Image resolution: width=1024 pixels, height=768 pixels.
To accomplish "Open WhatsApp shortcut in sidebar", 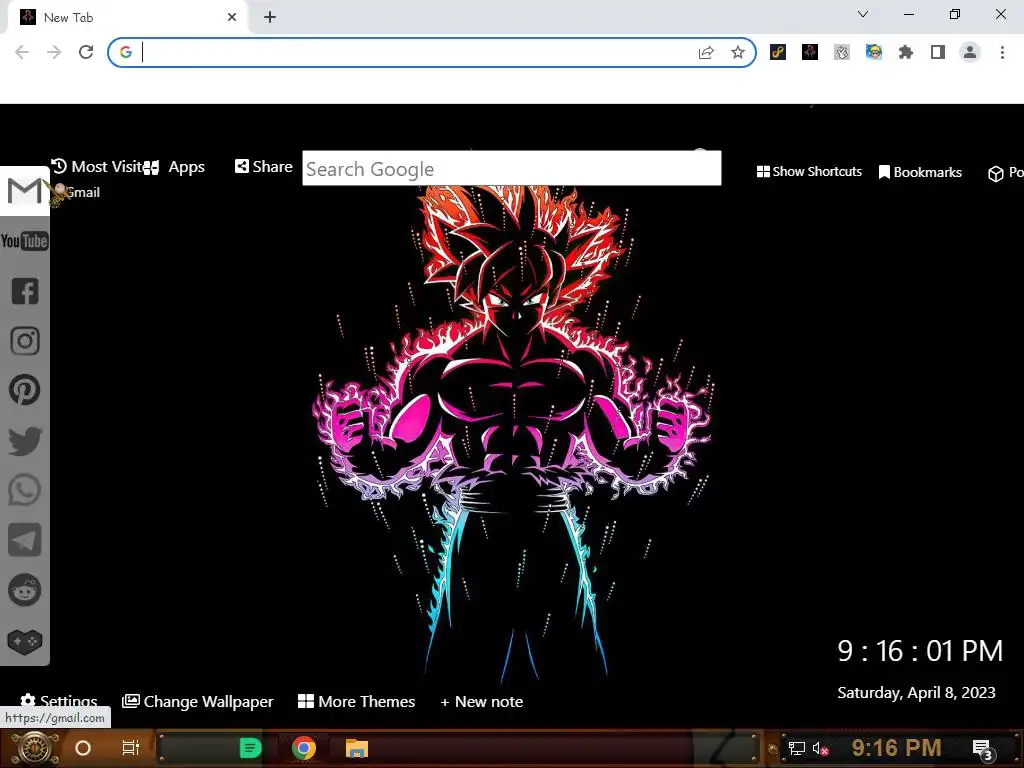I will click(x=25, y=490).
